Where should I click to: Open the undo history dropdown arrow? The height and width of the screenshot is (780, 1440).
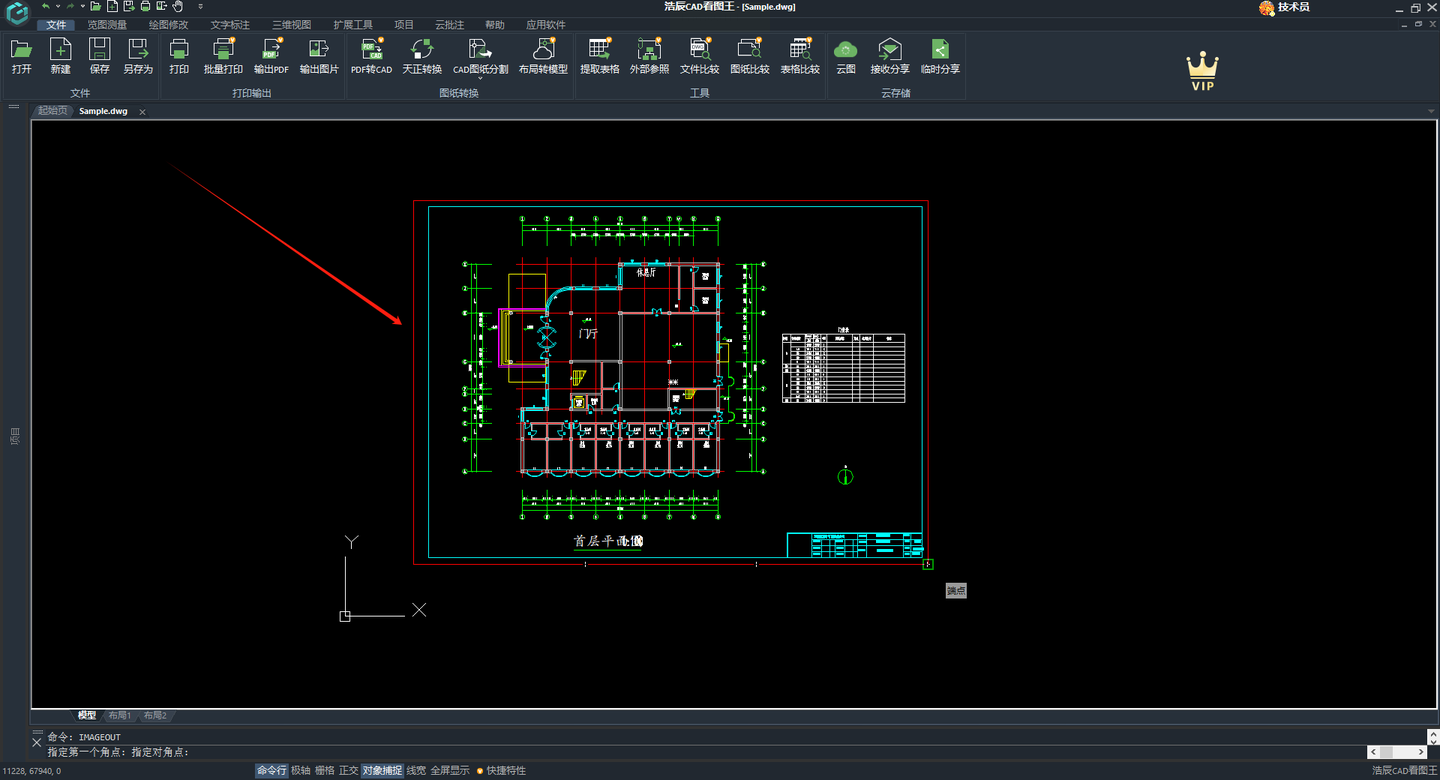(x=57, y=7)
